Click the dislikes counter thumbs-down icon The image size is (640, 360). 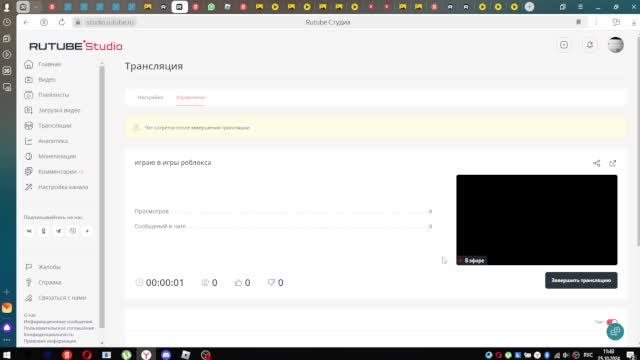coord(271,282)
